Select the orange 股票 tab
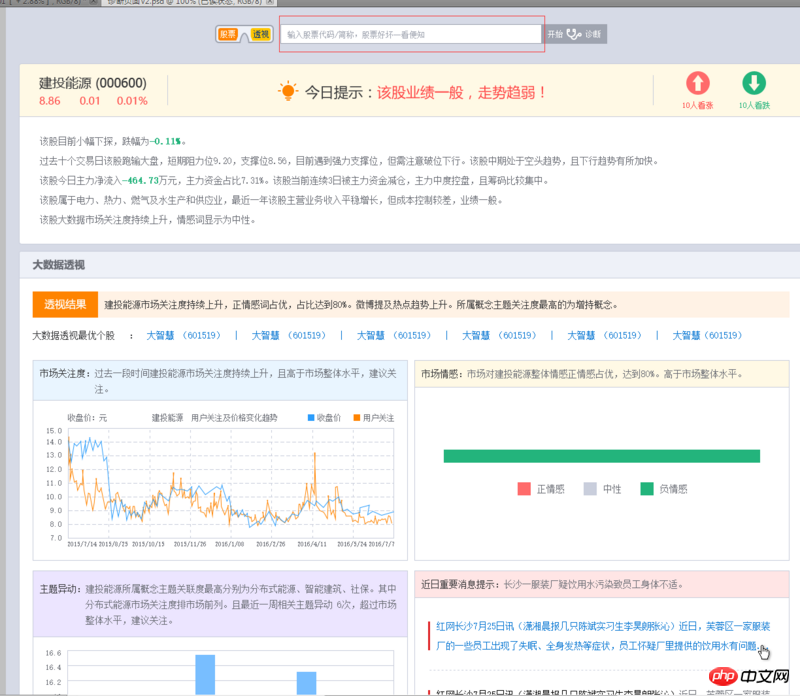Image resolution: width=800 pixels, height=696 pixels. pyautogui.click(x=228, y=34)
